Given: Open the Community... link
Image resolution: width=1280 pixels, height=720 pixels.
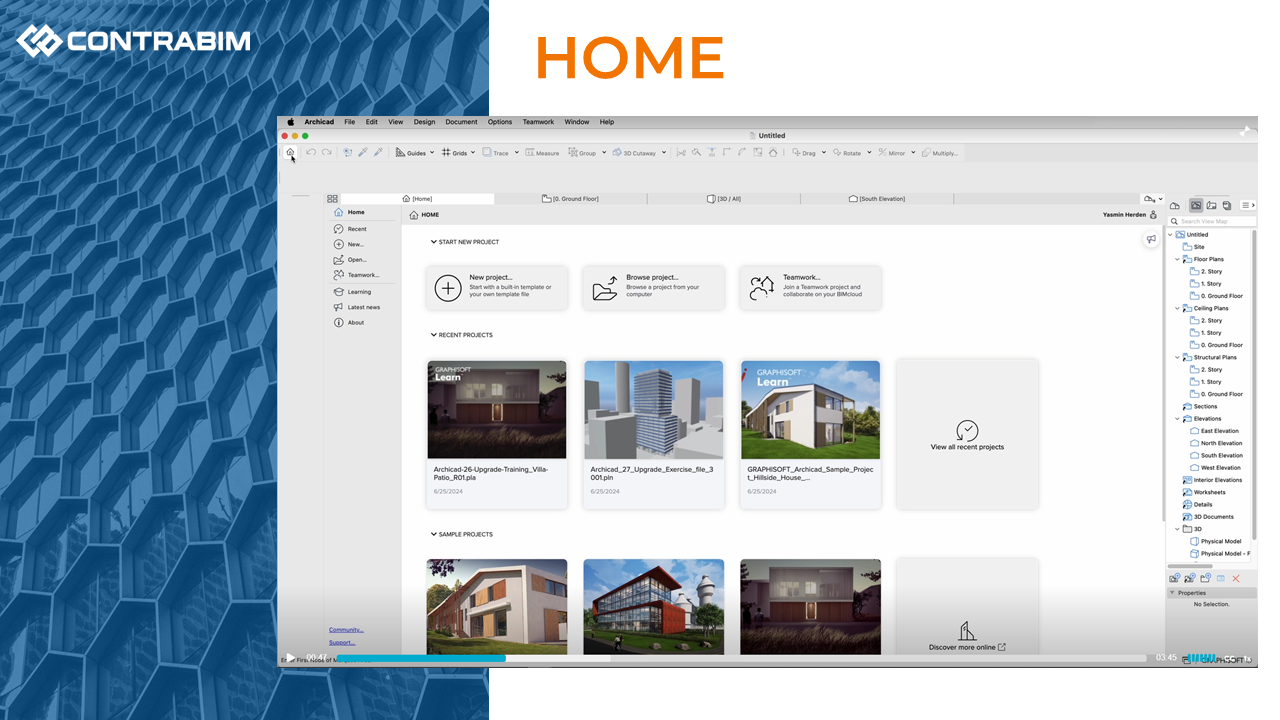Looking at the screenshot, I should tap(346, 630).
